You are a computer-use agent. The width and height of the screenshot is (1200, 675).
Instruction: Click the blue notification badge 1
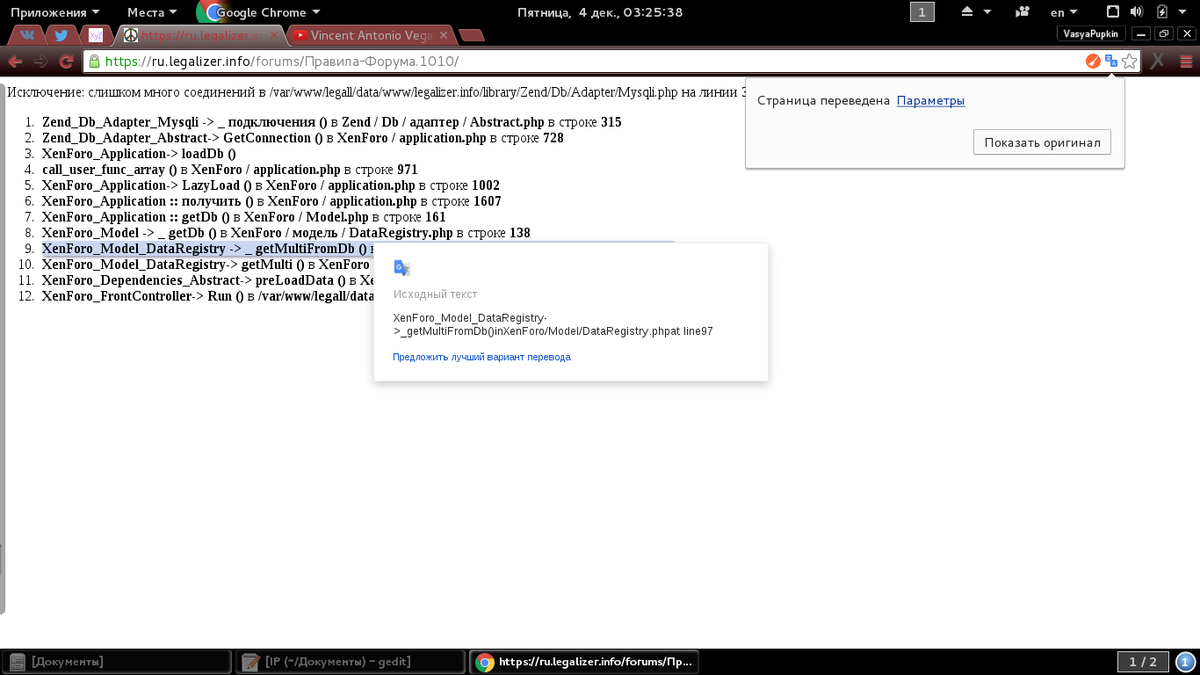(x=1186, y=662)
